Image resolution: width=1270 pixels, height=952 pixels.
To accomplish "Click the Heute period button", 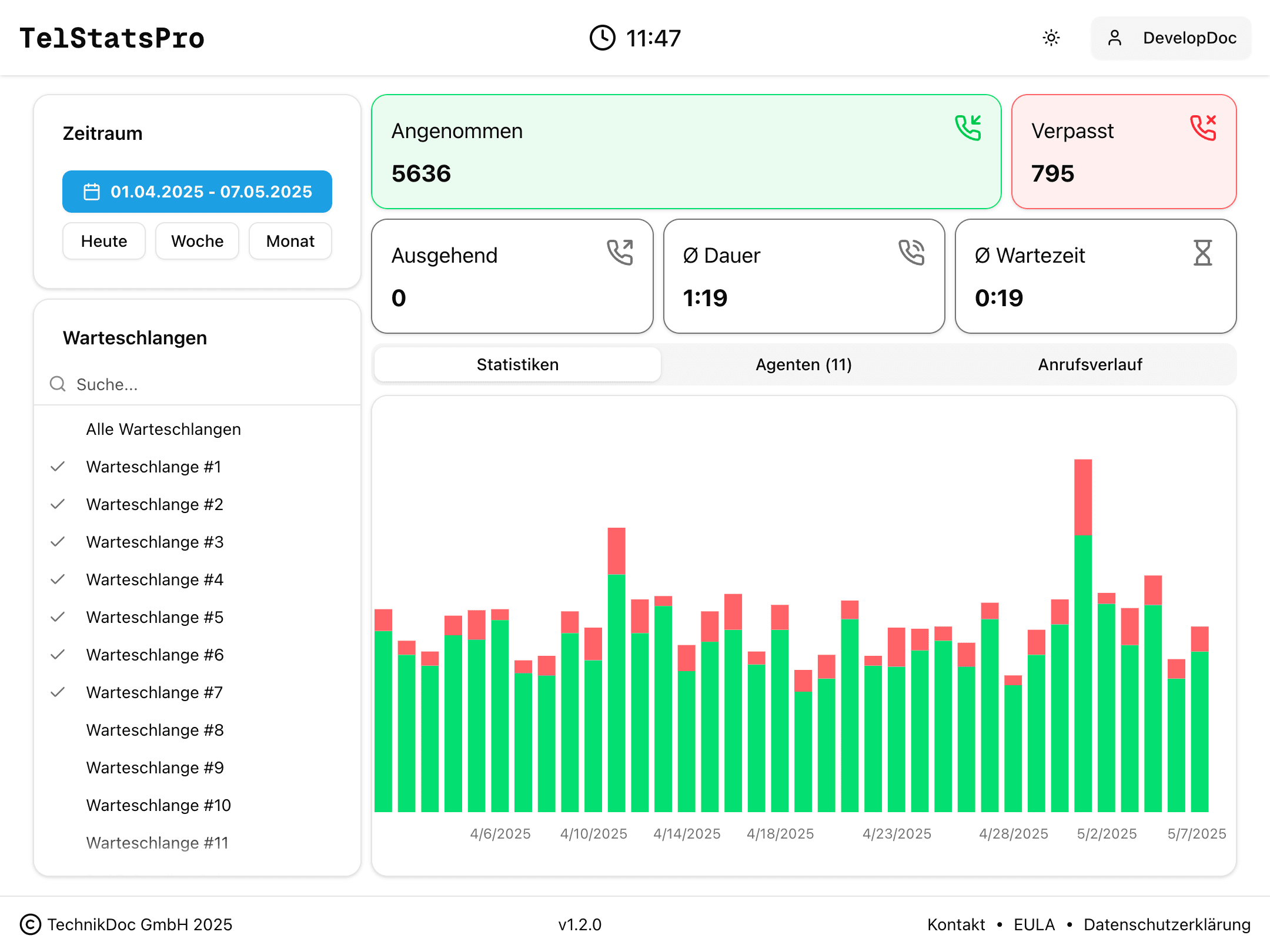I will click(x=103, y=241).
